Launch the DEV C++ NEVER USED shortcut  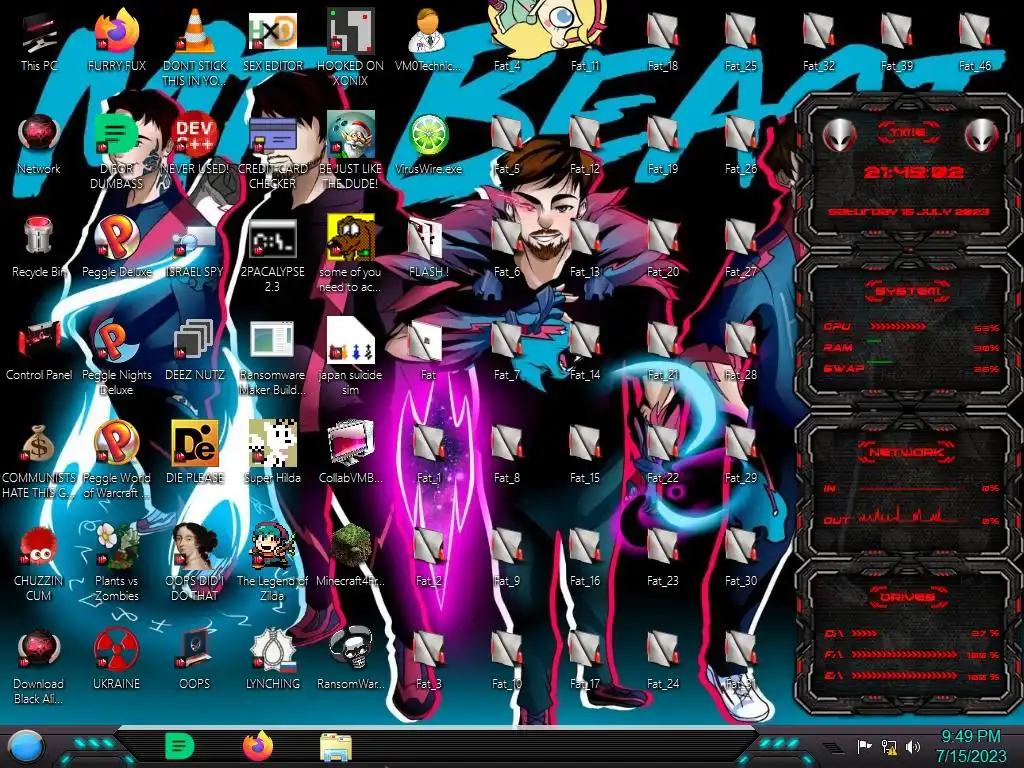click(195, 144)
